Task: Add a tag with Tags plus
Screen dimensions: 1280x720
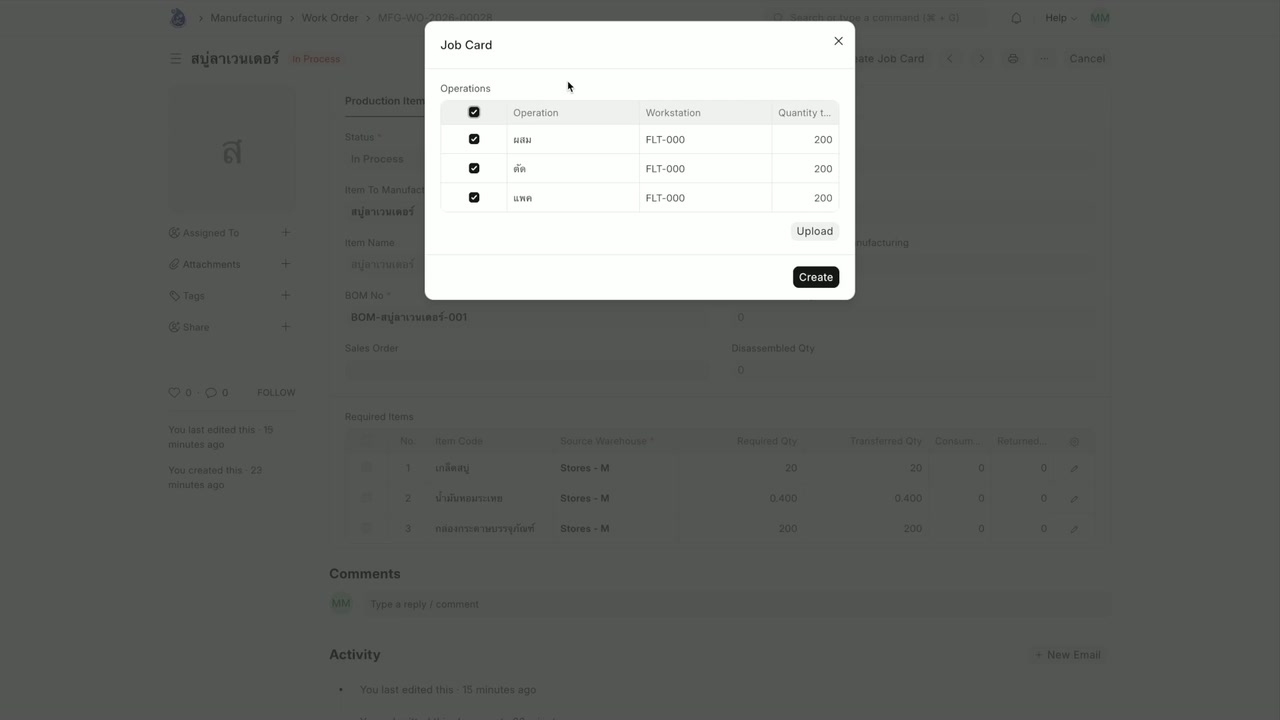Action: click(x=285, y=295)
